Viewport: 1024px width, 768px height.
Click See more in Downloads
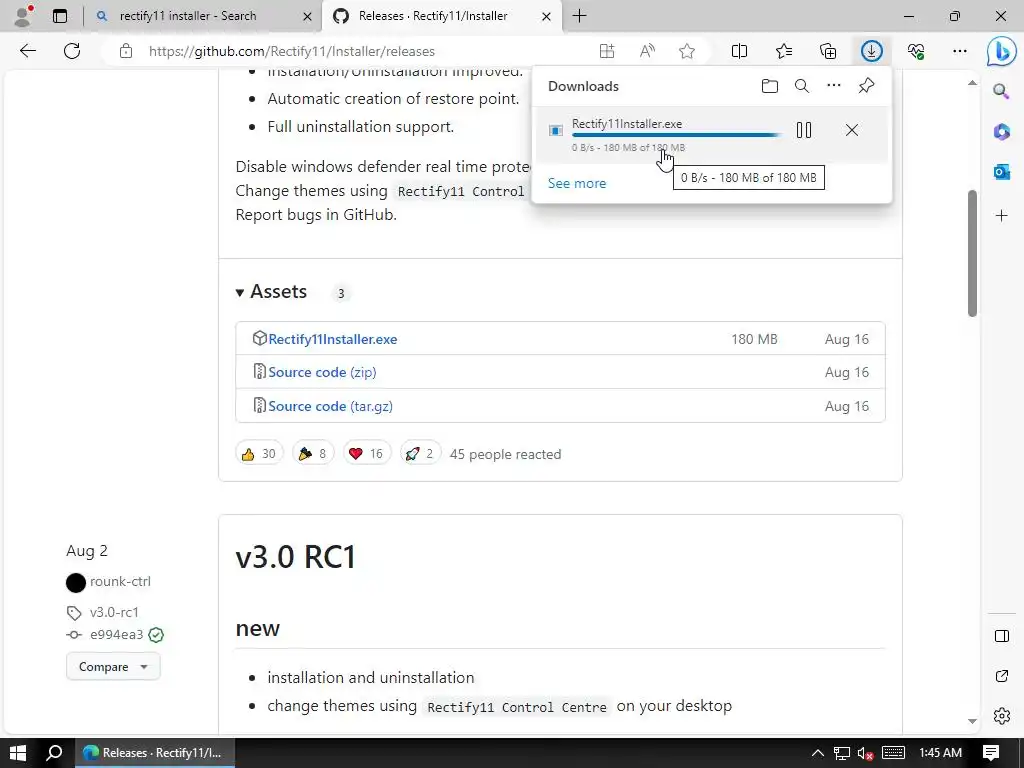[577, 184]
